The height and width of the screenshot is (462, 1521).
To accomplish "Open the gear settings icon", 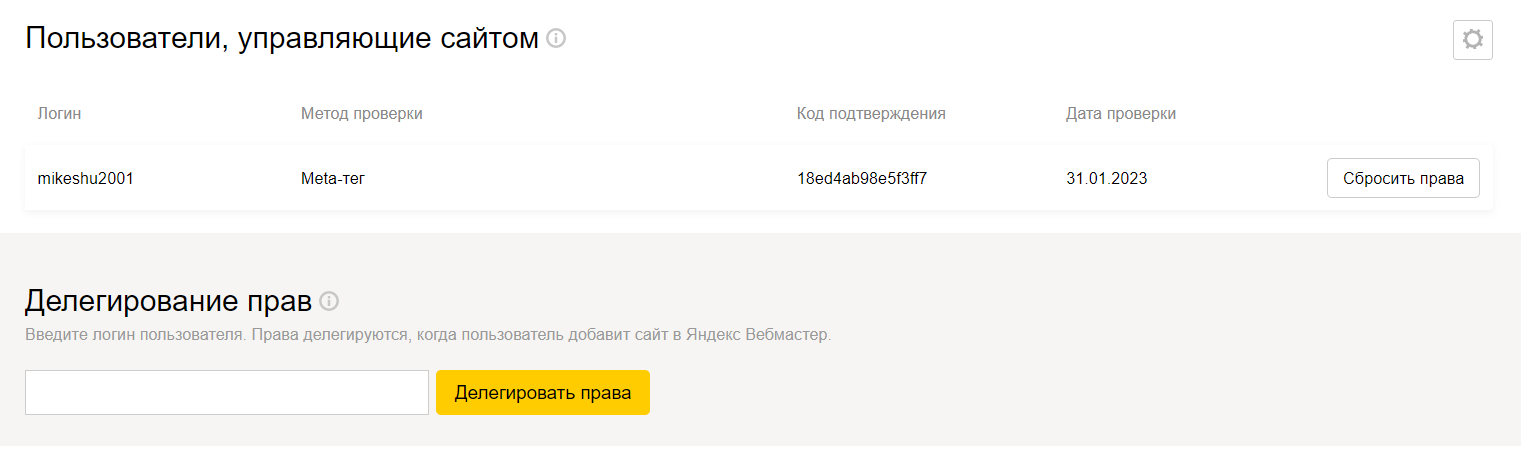I will click(x=1472, y=40).
